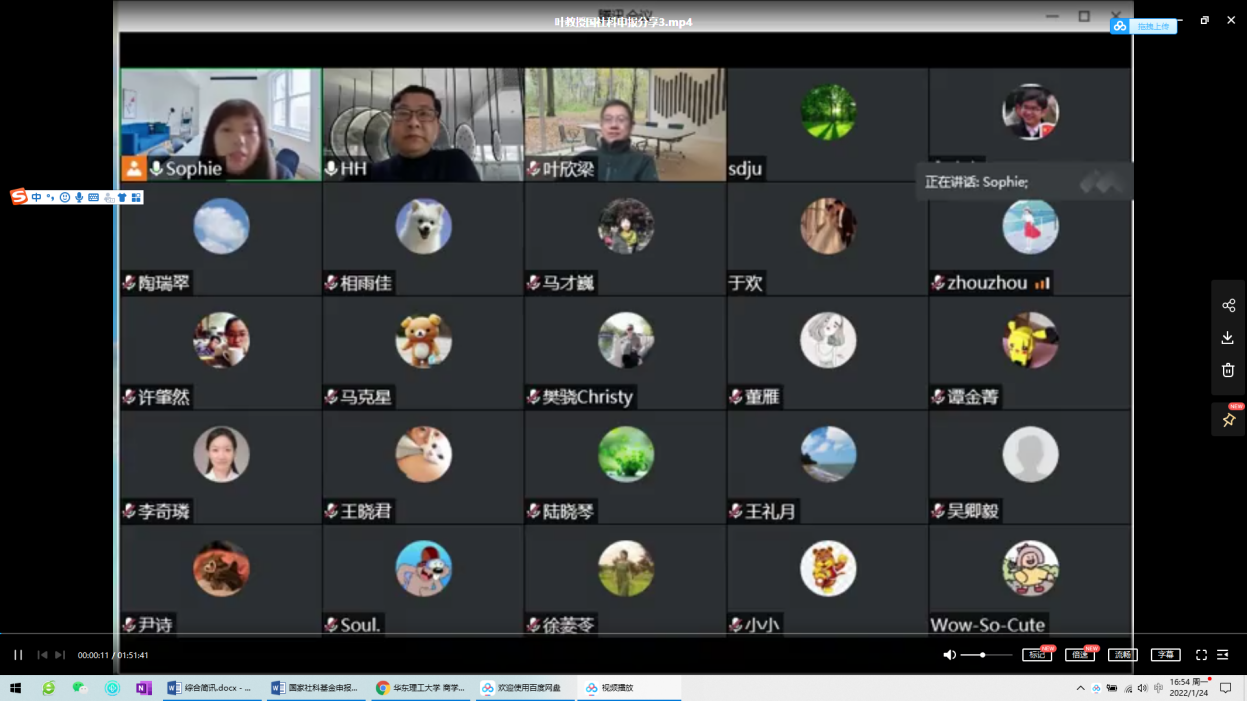Select HH's video thumbnail

point(423,124)
